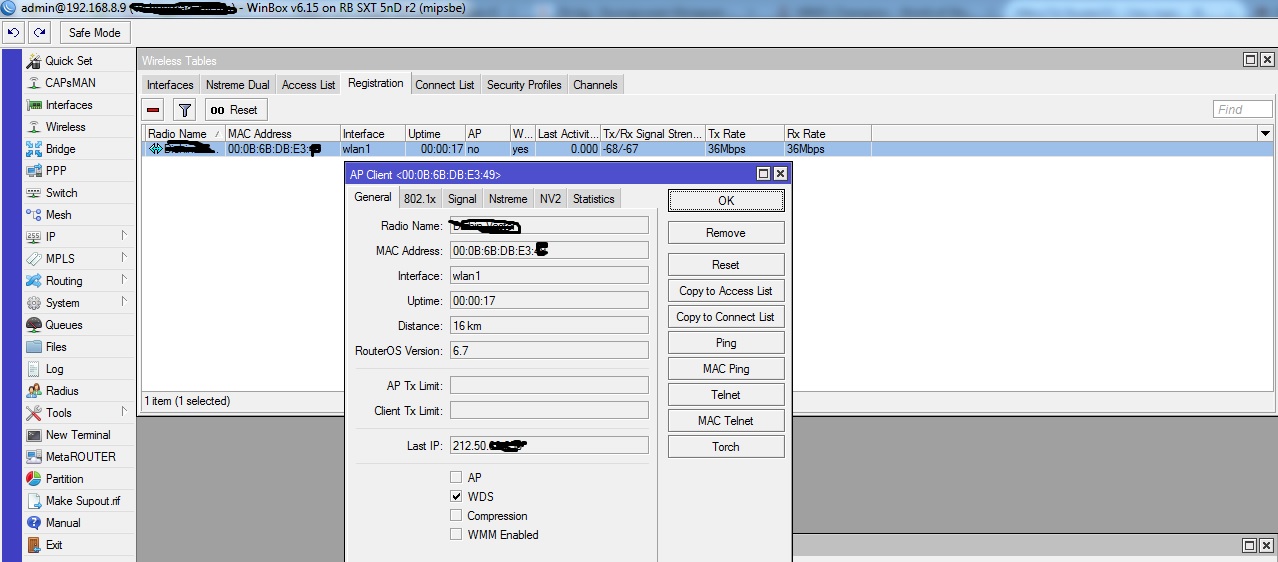Open Mesh menu icon
Viewport: 1278px width, 562px height.
tap(35, 215)
